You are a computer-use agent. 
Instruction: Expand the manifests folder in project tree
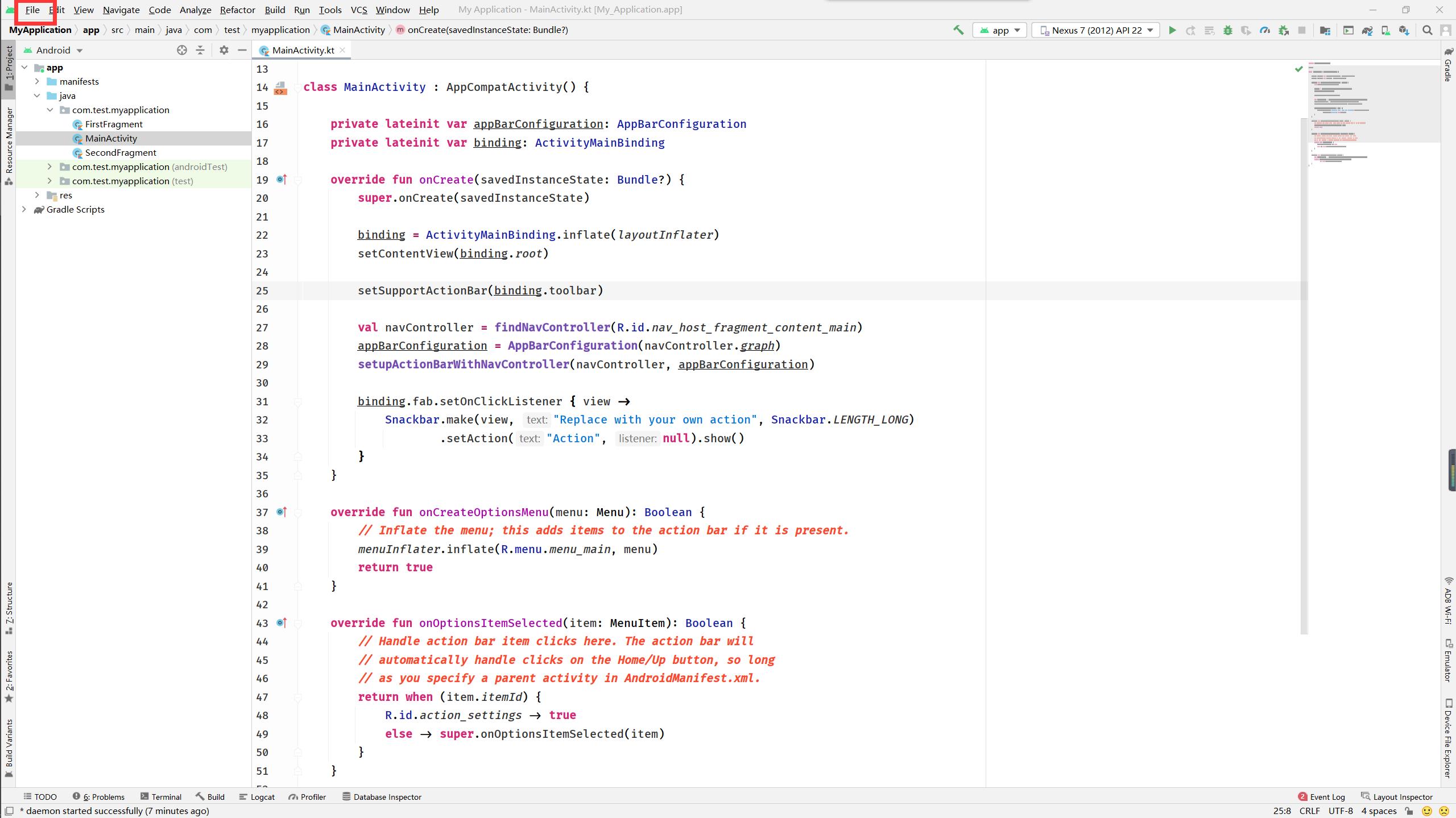coord(37,81)
